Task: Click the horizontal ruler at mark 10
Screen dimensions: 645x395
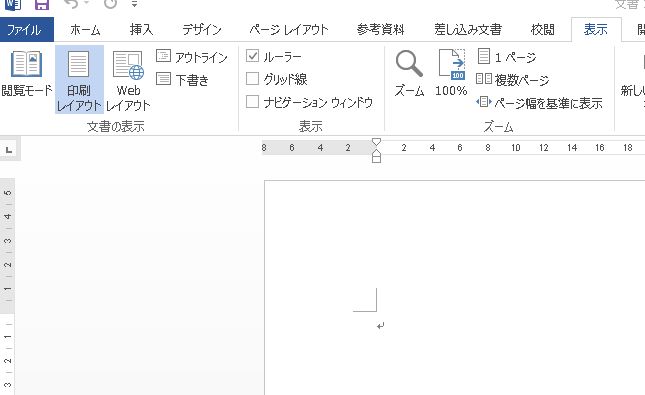Action: coord(516,148)
